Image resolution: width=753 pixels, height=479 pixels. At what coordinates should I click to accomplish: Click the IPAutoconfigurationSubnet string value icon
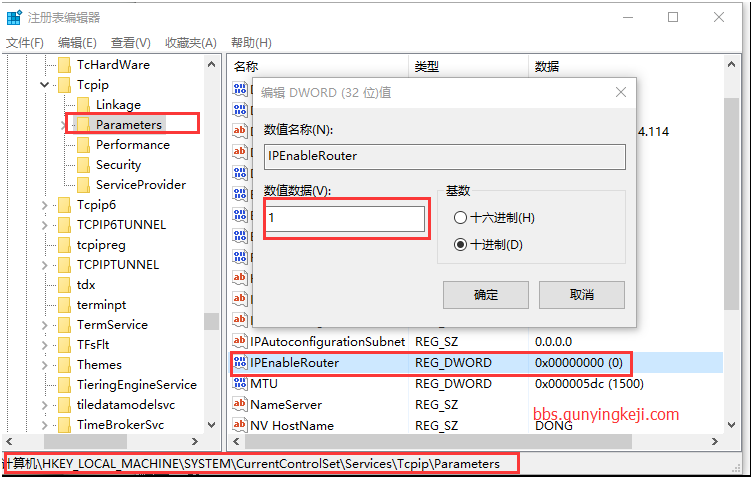(x=240, y=341)
